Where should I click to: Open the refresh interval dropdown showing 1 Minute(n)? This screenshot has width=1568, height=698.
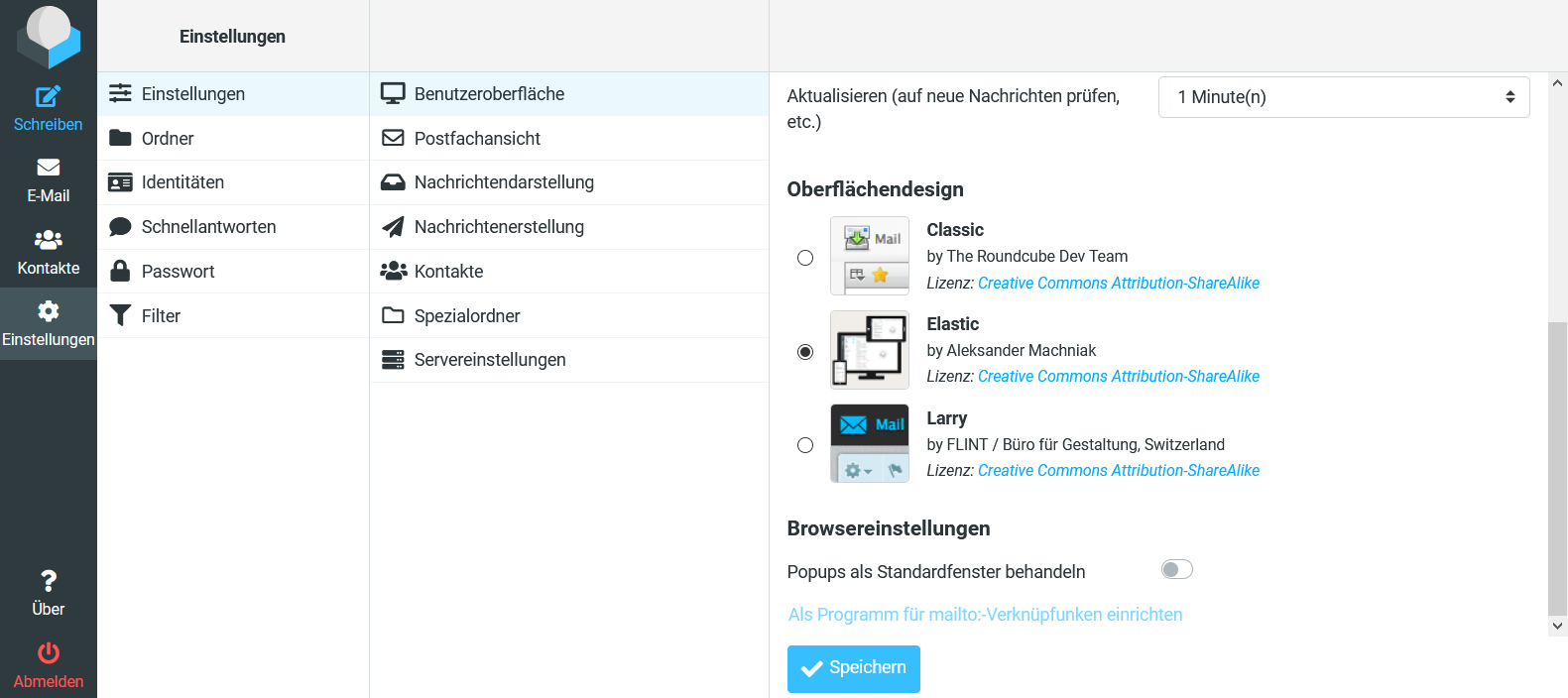(1343, 97)
